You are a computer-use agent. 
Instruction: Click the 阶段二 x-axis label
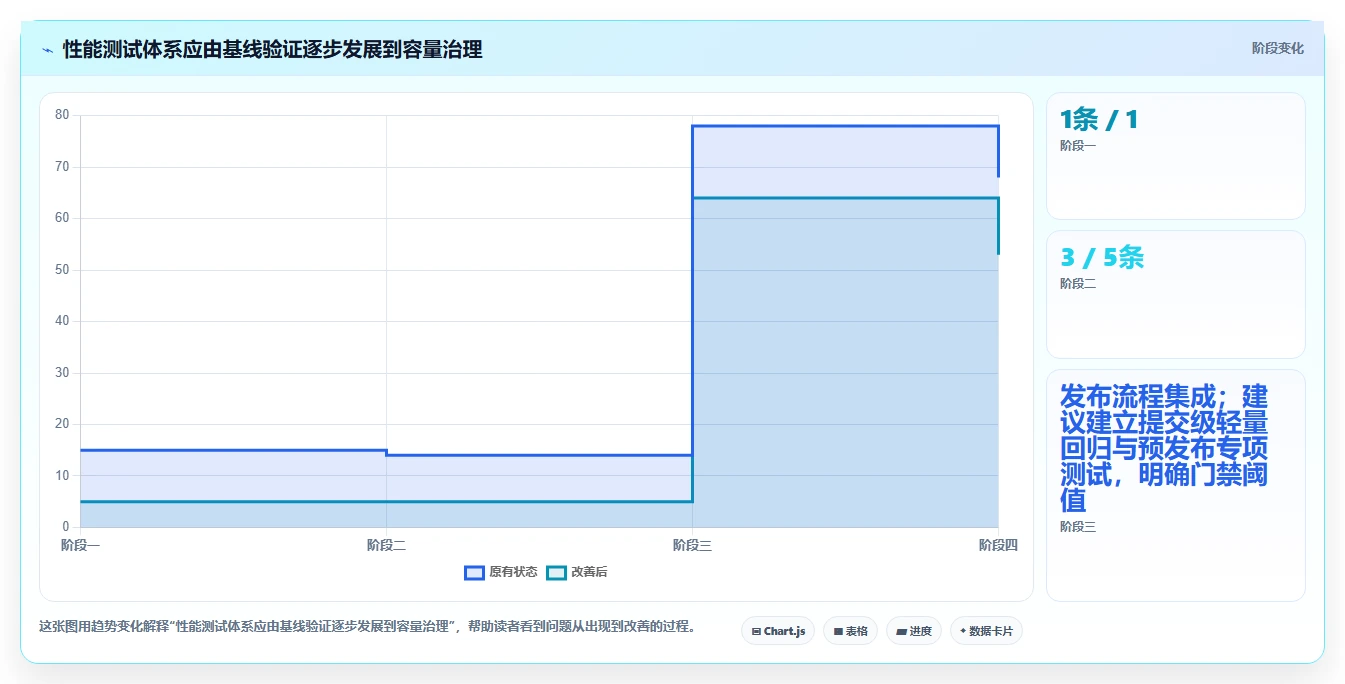pos(386,545)
